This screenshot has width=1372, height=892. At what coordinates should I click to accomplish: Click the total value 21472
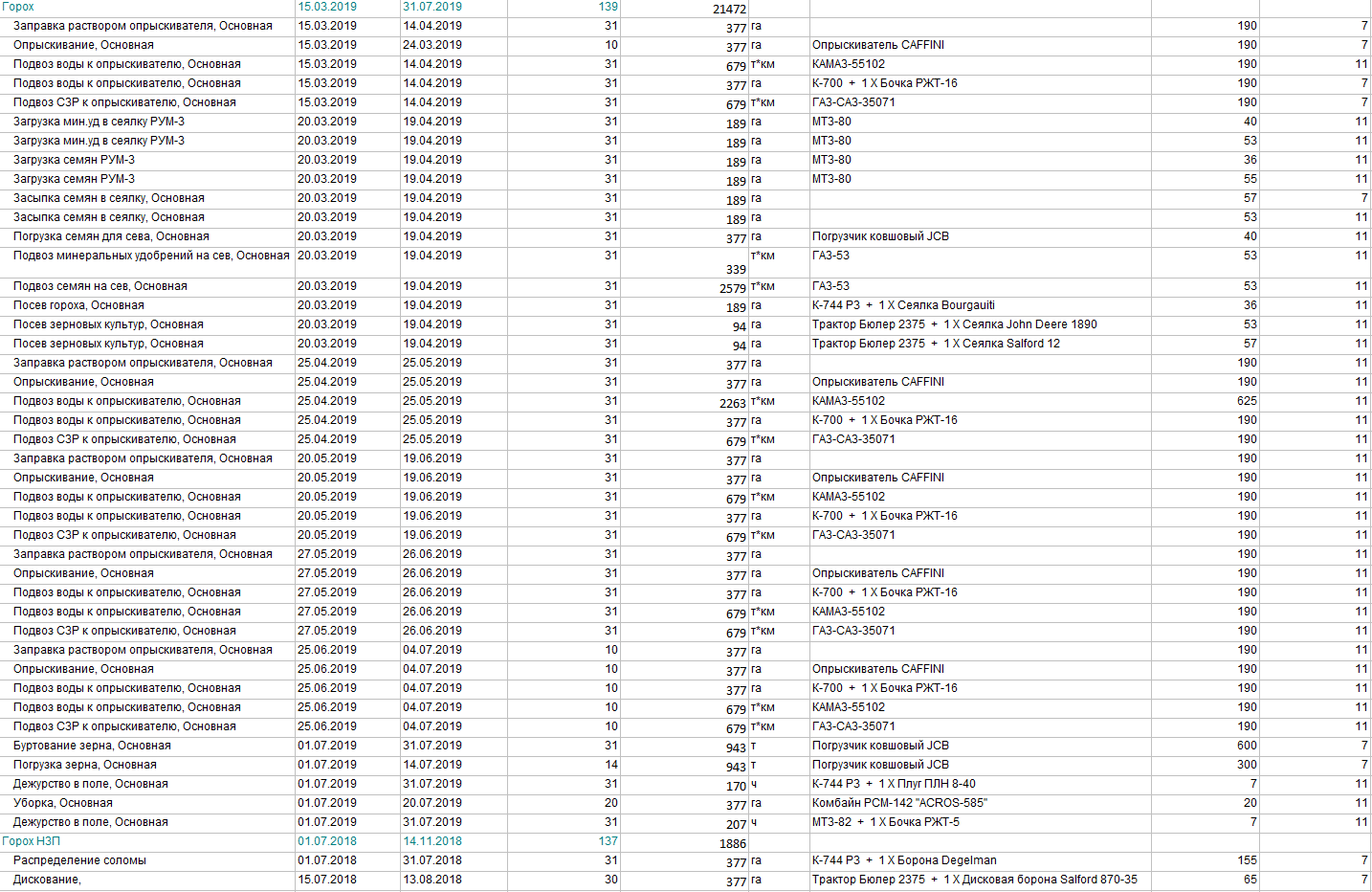tap(729, 10)
